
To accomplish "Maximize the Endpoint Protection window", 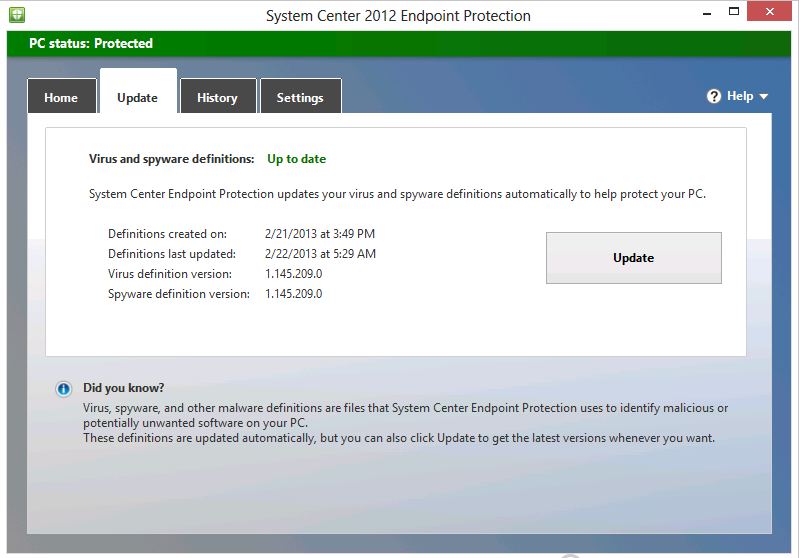I will [x=734, y=11].
